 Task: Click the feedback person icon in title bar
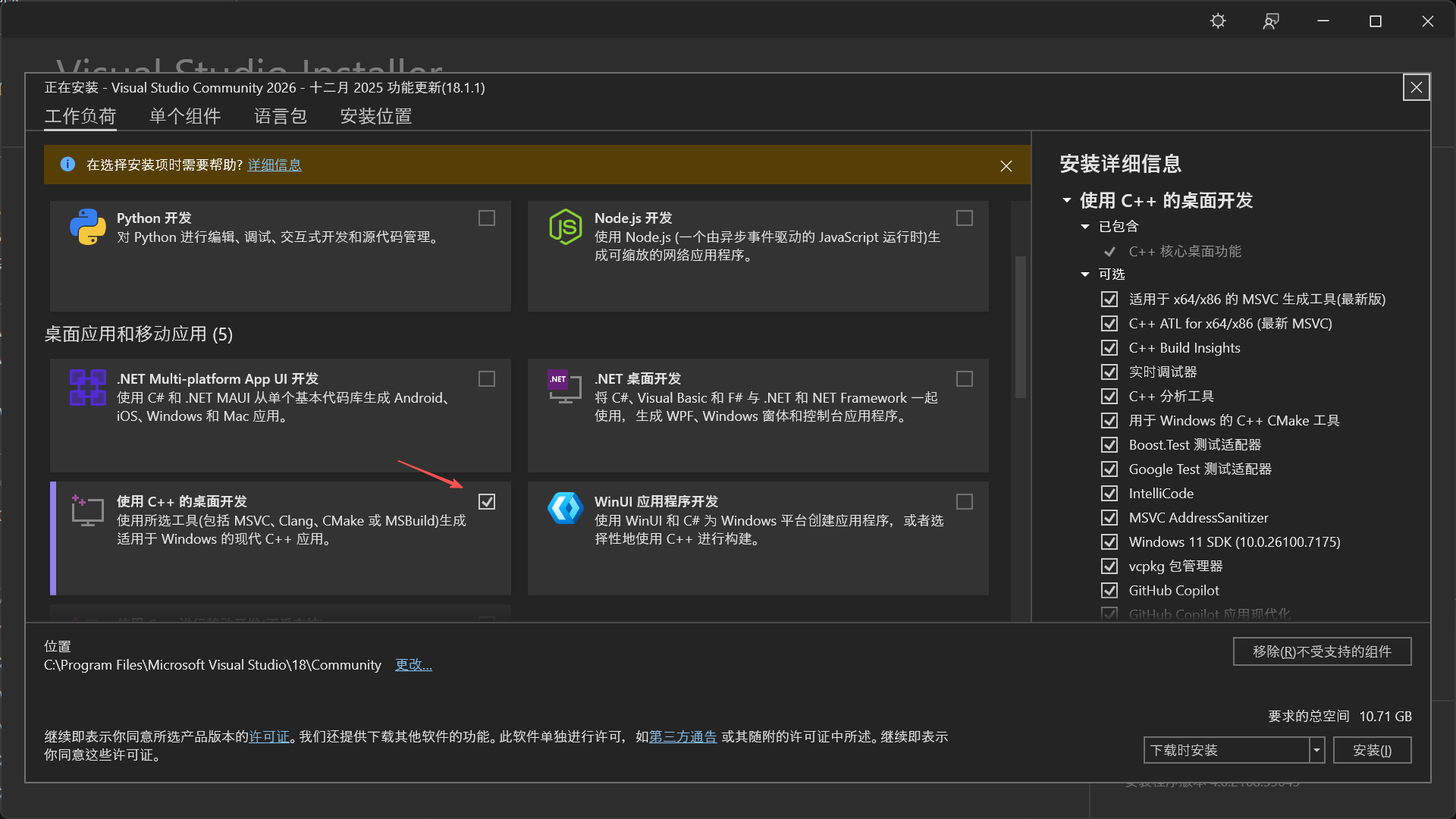[1271, 21]
